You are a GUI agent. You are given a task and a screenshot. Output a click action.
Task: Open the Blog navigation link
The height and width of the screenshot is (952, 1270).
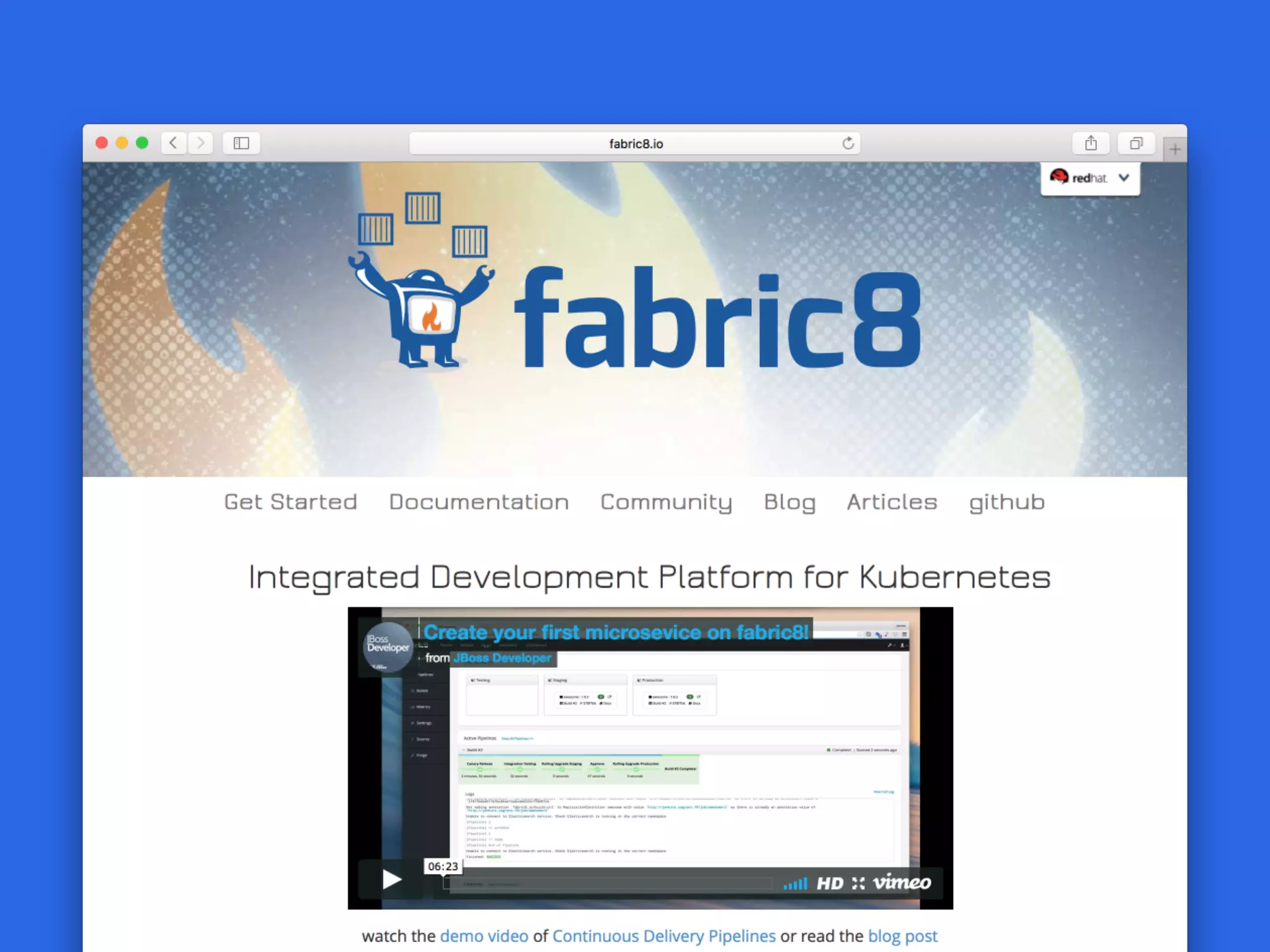789,502
